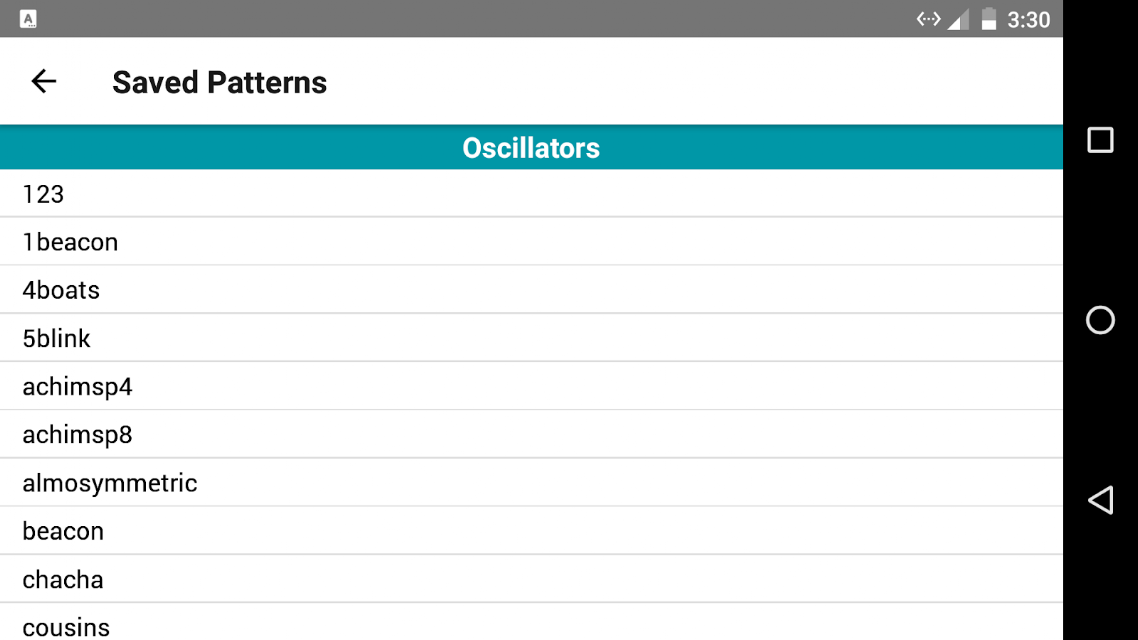Open the cousins pattern
Screen dimensions: 1138x640
click(531, 623)
